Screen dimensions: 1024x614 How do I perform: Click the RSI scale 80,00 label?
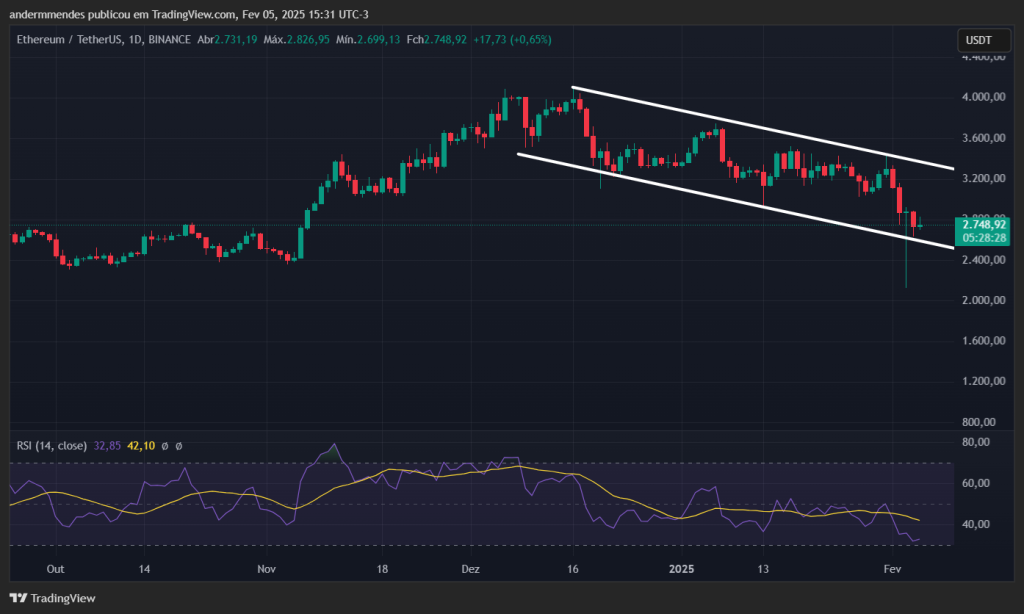(x=976, y=442)
